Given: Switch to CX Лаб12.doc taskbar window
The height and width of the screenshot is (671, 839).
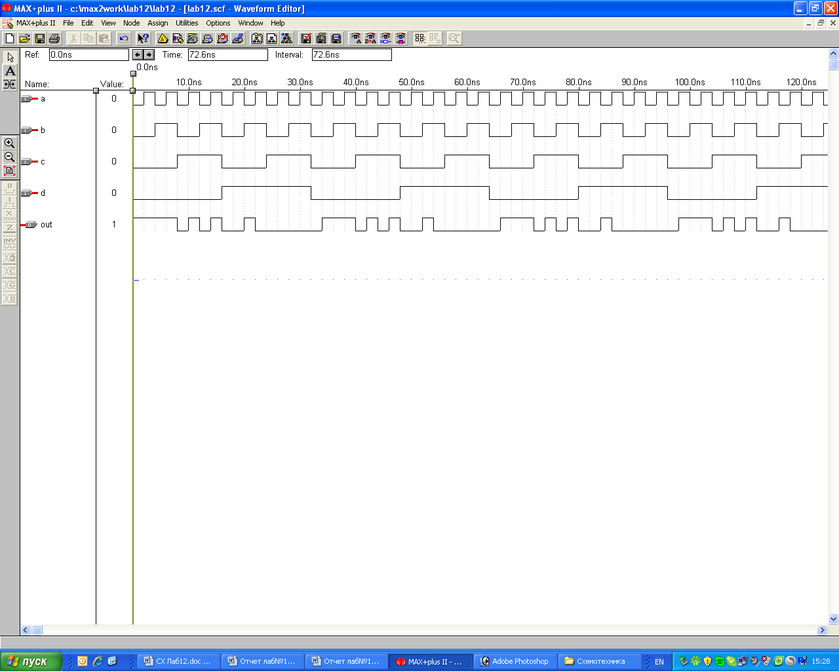Looking at the screenshot, I should (x=178, y=661).
